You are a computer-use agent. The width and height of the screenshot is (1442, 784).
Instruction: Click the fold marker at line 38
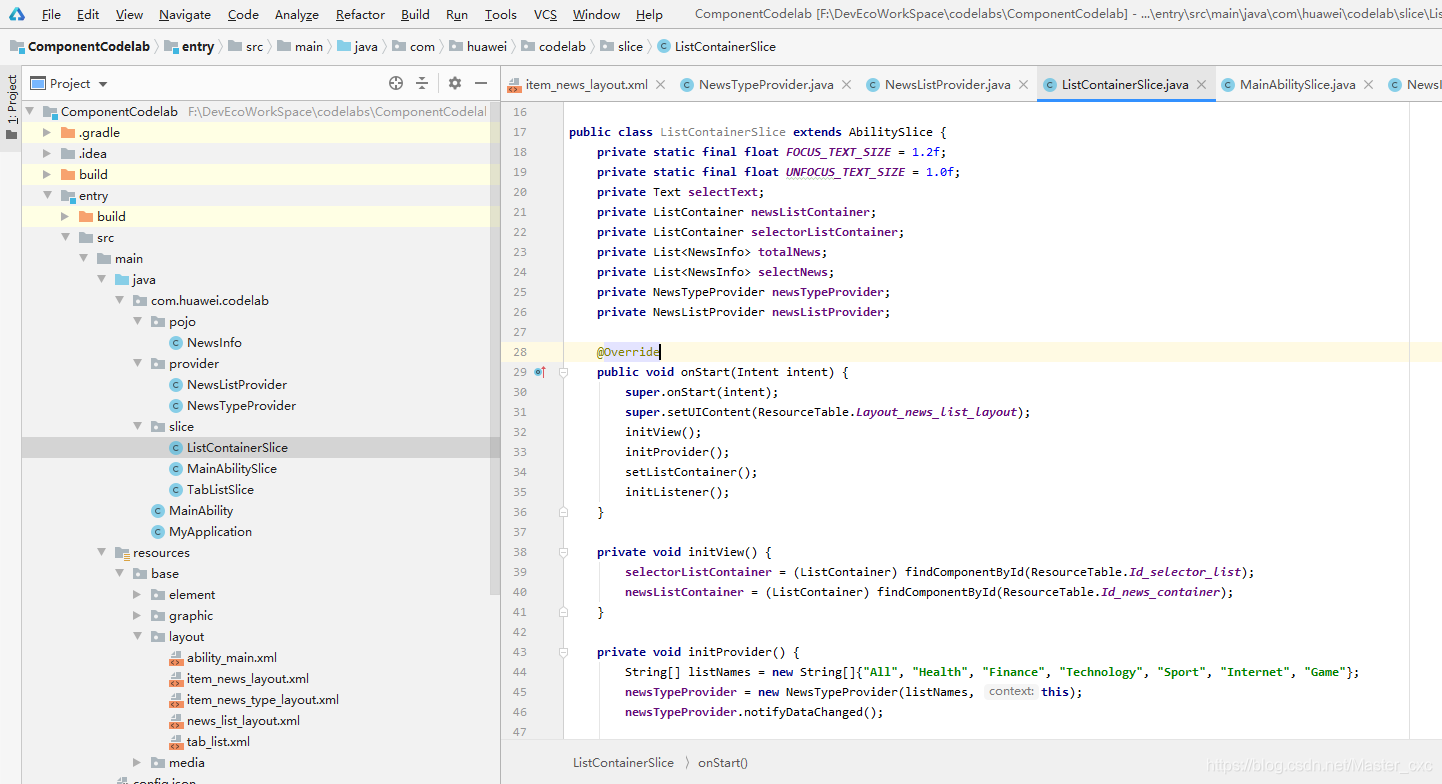coord(563,552)
